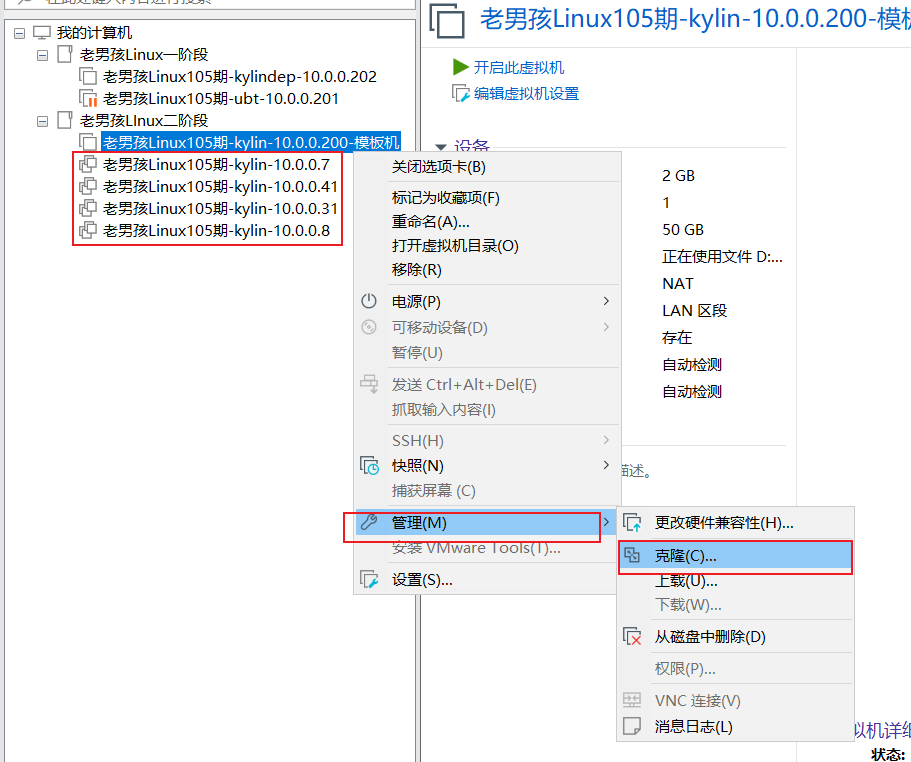911x762 pixels.
Task: Open the 设置(S)... menu entry
Action: pyautogui.click(x=487, y=580)
